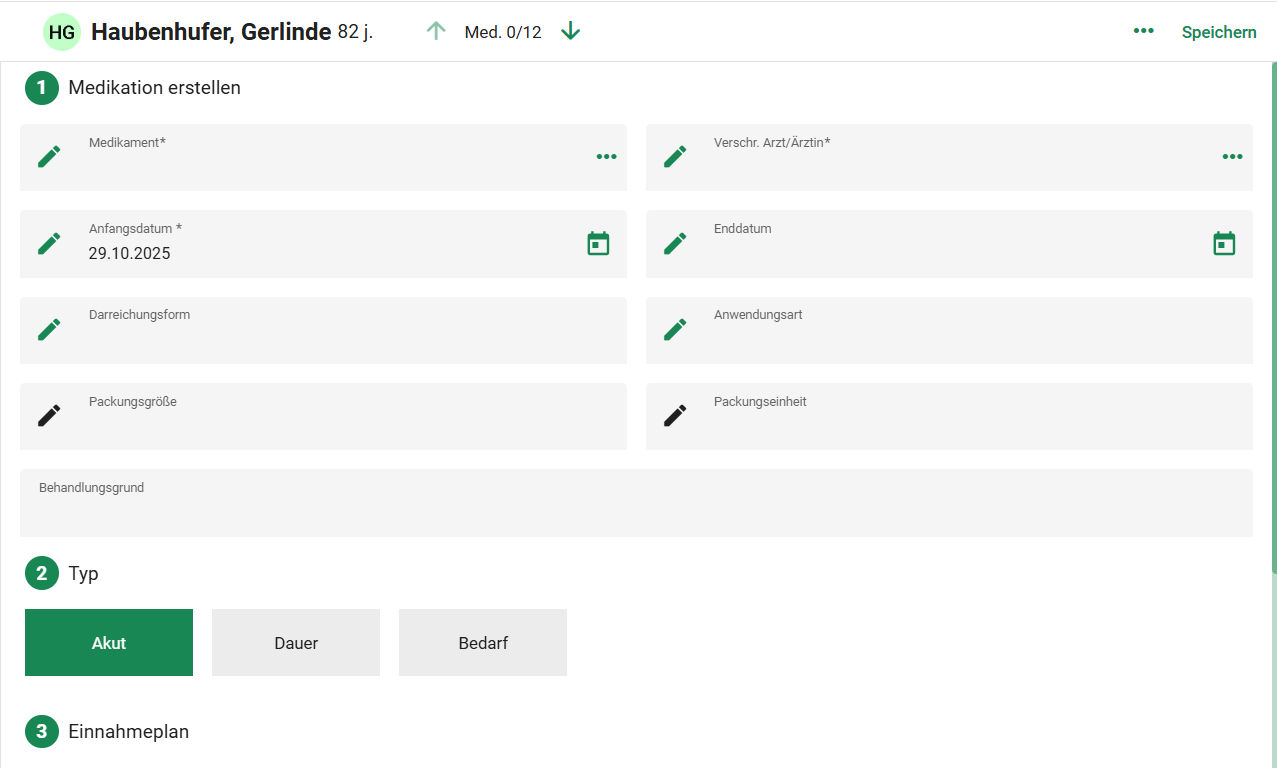Screen dimensions: 1277x768
Task: Open the header three-dot menu beside Speichern
Action: (x=1143, y=32)
